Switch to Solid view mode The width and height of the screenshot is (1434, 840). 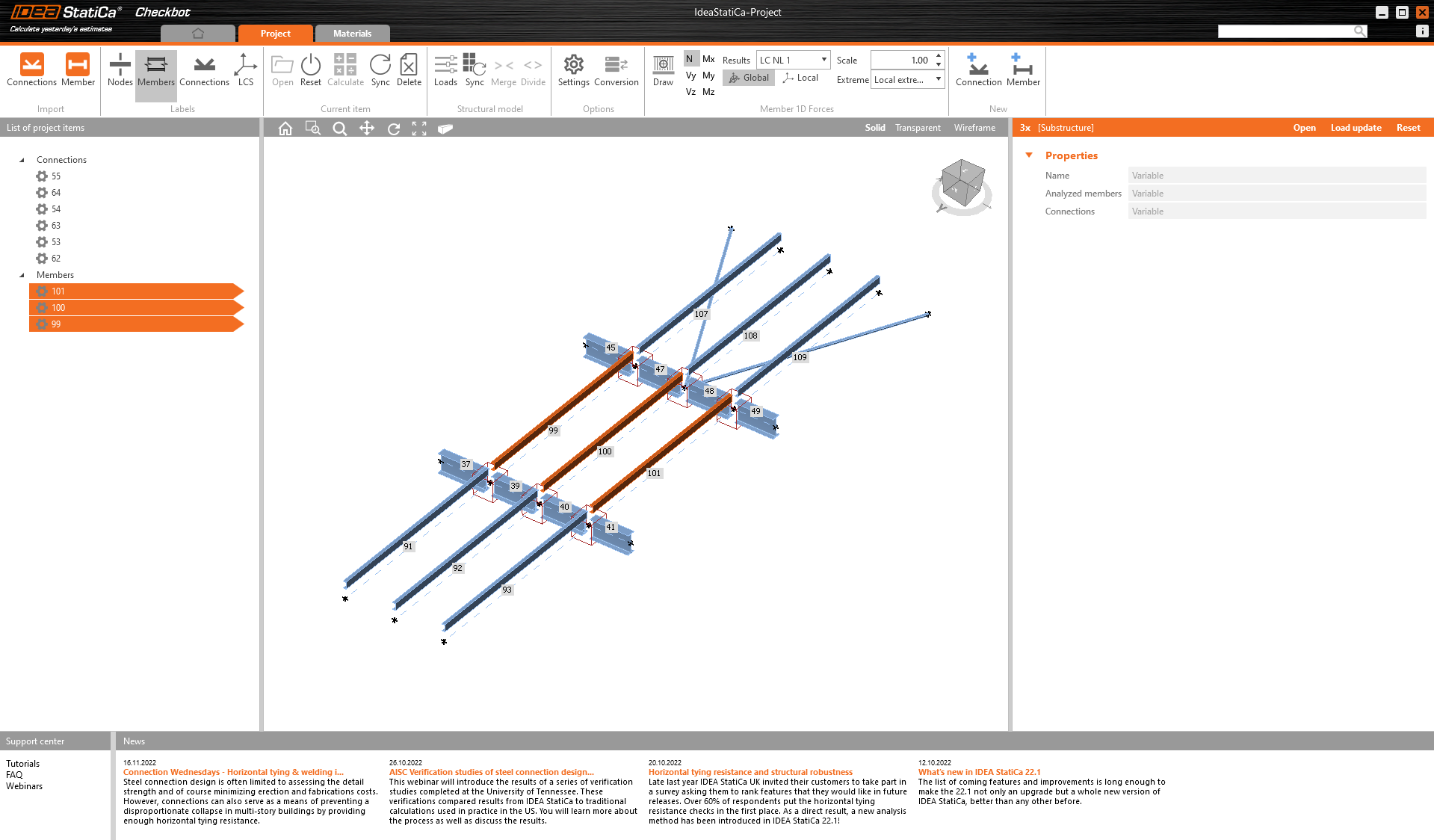coord(875,128)
